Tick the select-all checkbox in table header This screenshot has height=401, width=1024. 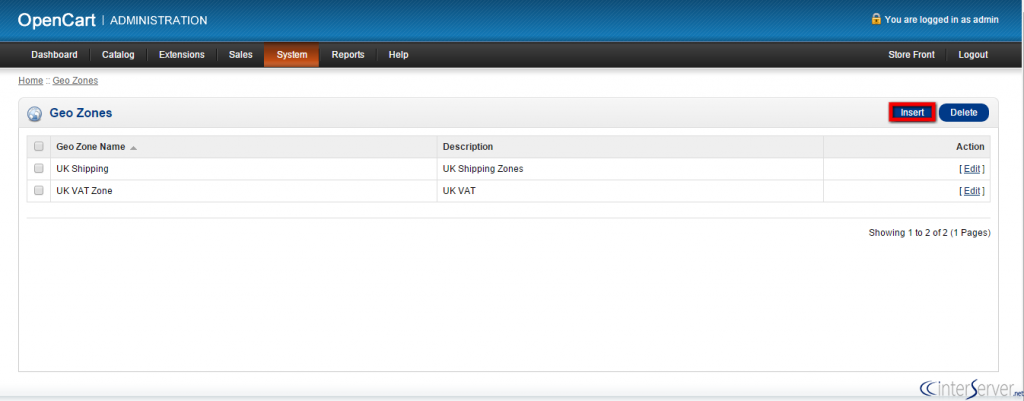tap(39, 146)
